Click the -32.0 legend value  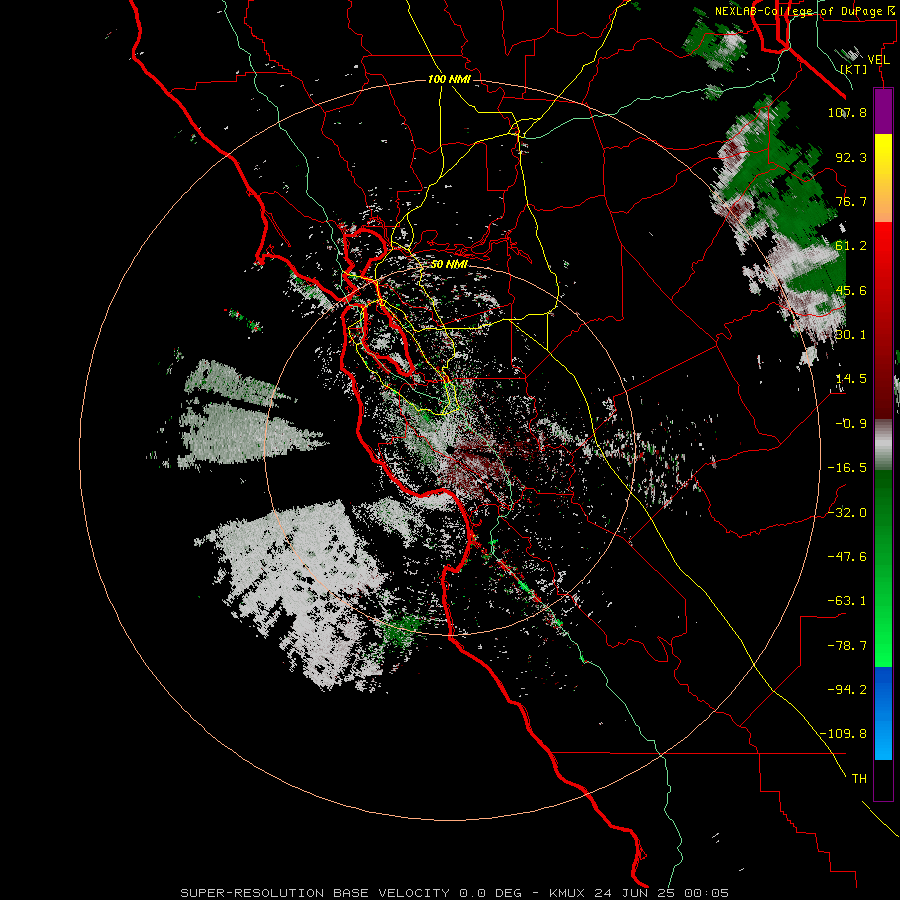[847, 513]
